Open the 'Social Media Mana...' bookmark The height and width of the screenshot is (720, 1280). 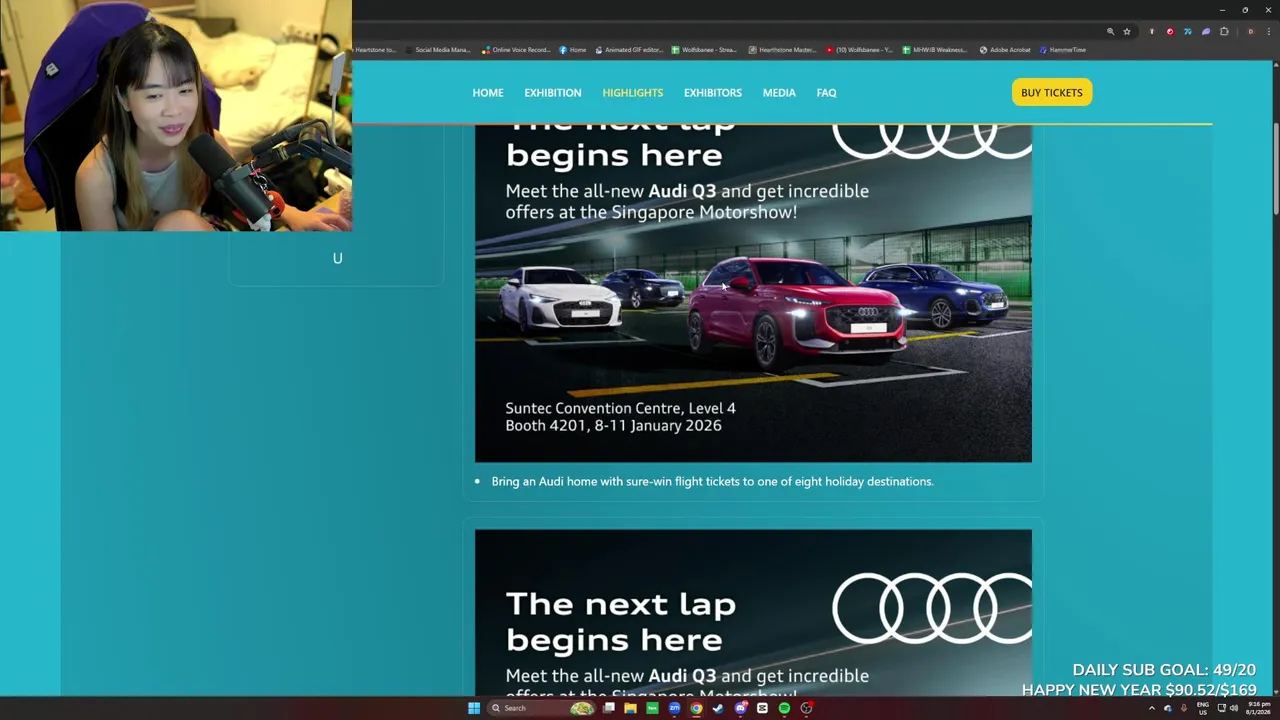point(437,49)
